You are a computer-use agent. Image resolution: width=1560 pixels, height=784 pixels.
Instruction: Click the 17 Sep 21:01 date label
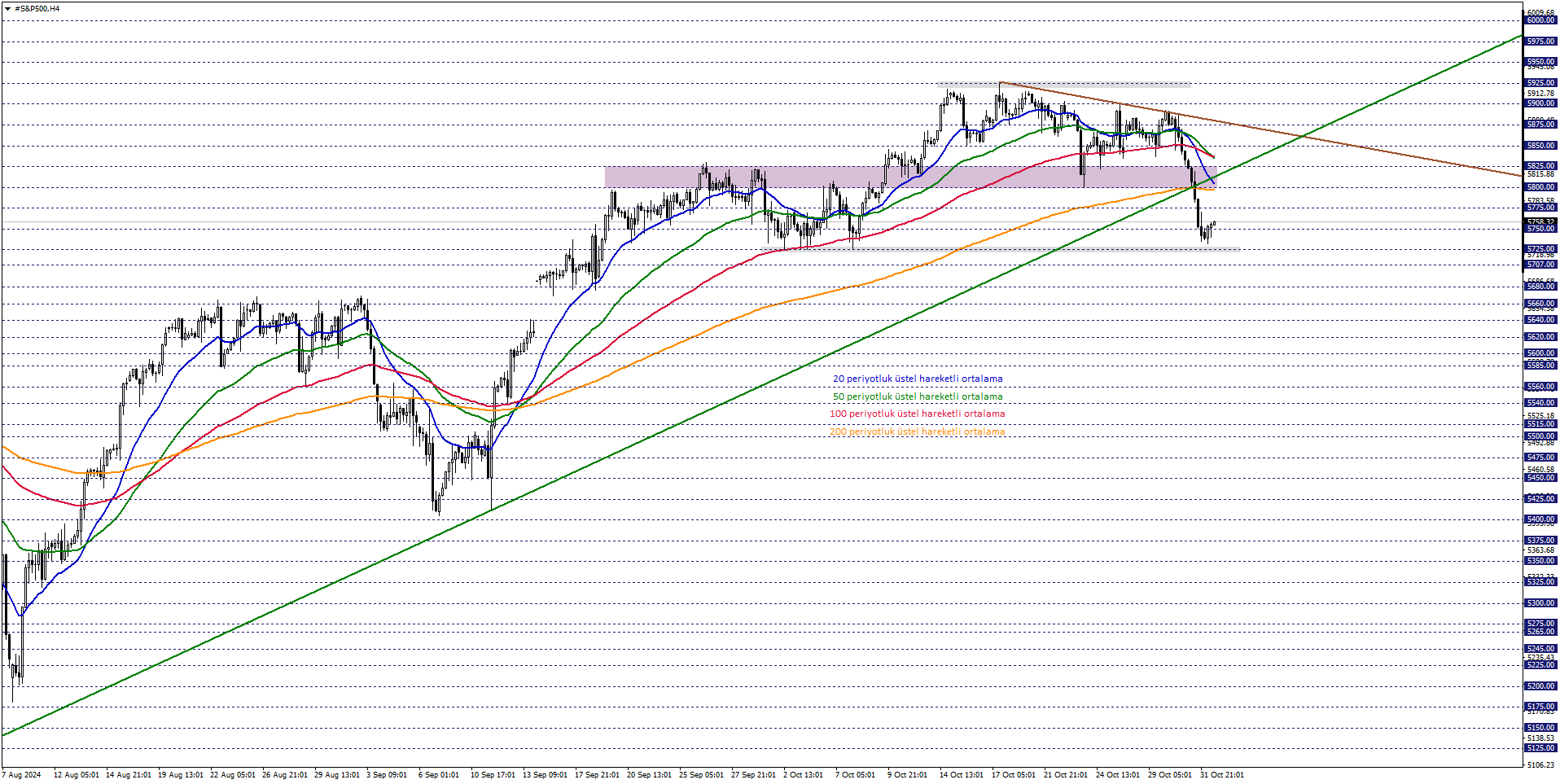598,775
